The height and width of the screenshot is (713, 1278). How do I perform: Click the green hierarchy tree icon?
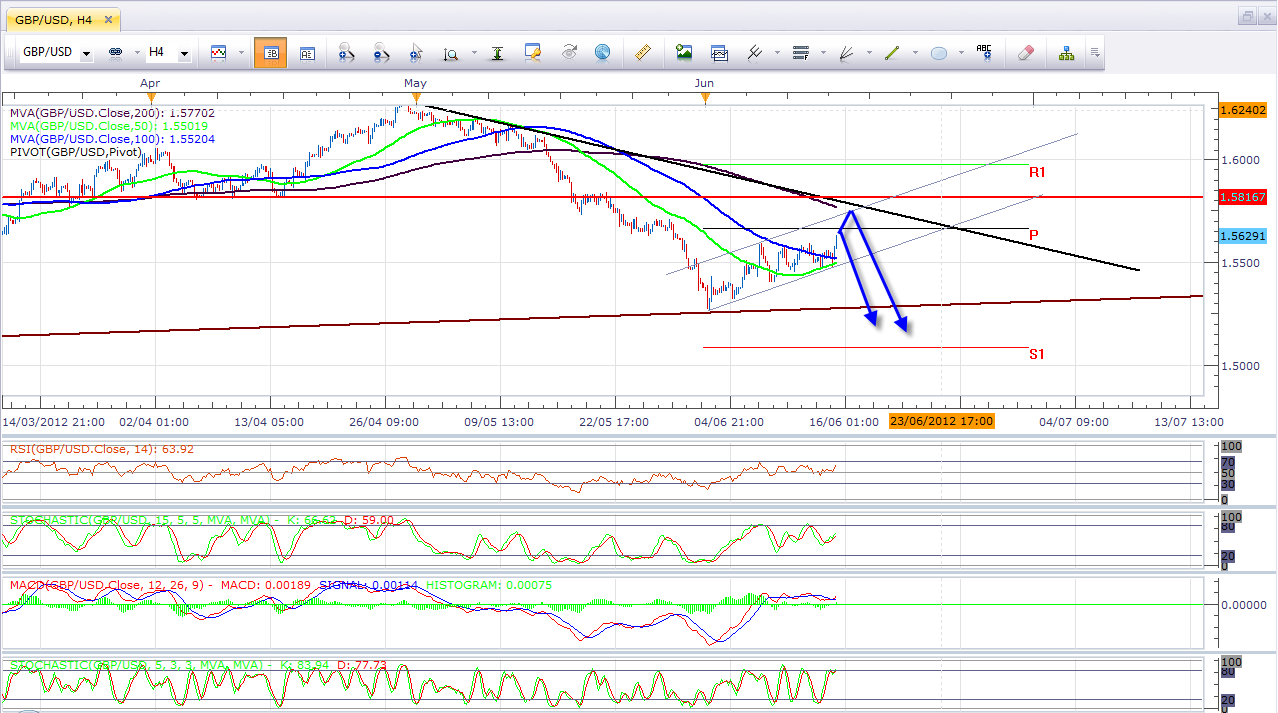pos(1066,52)
